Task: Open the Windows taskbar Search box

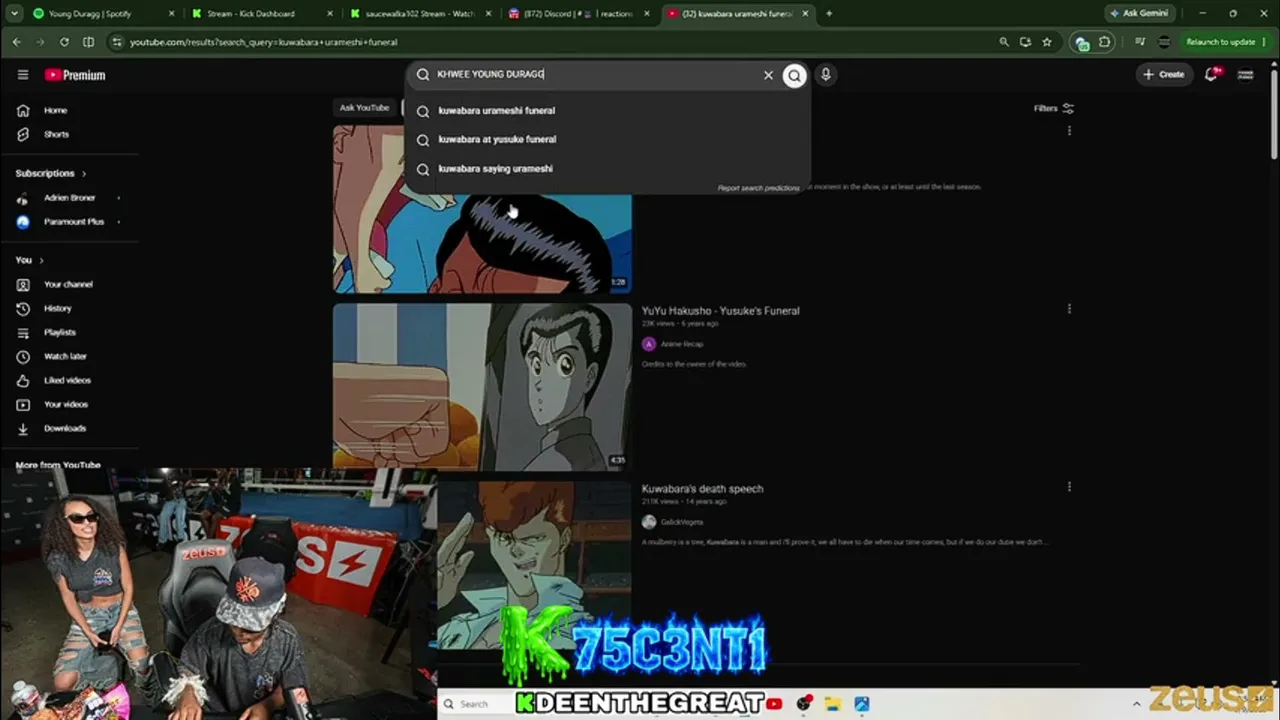Action: [476, 704]
